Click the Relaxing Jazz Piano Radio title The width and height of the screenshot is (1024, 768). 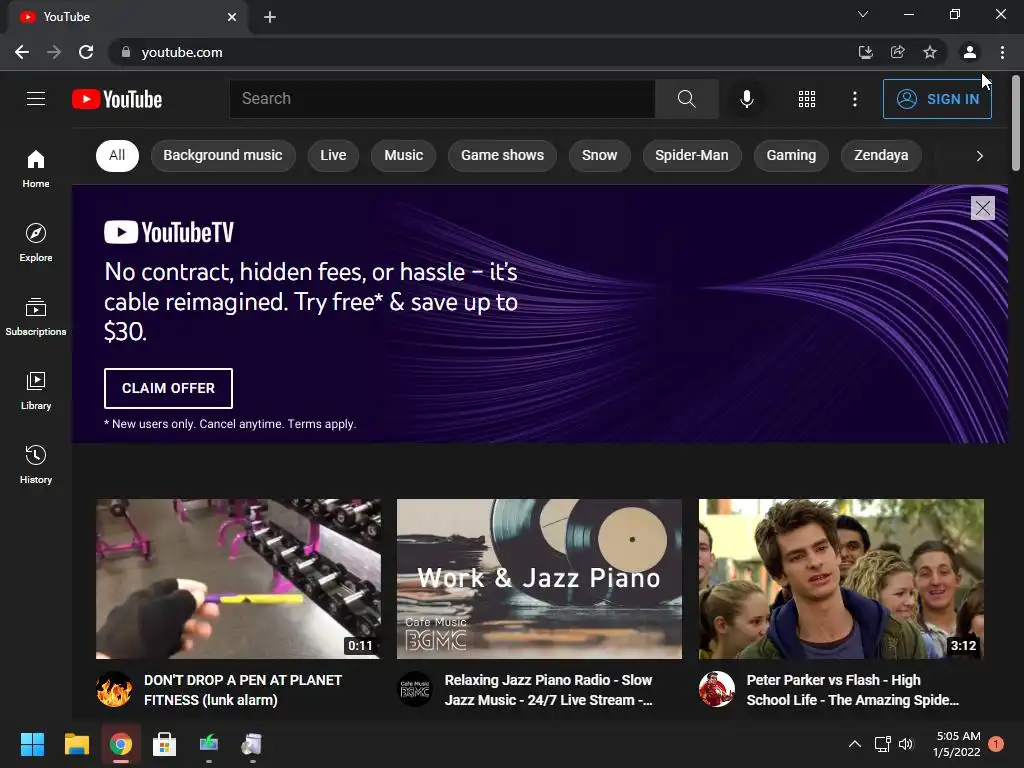(549, 690)
